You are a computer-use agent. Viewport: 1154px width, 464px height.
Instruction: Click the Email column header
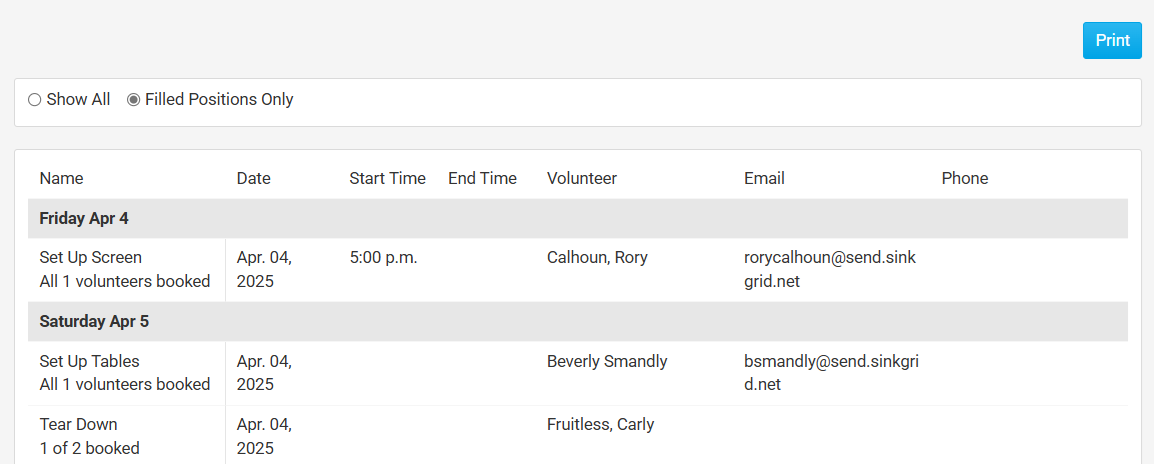coord(764,179)
